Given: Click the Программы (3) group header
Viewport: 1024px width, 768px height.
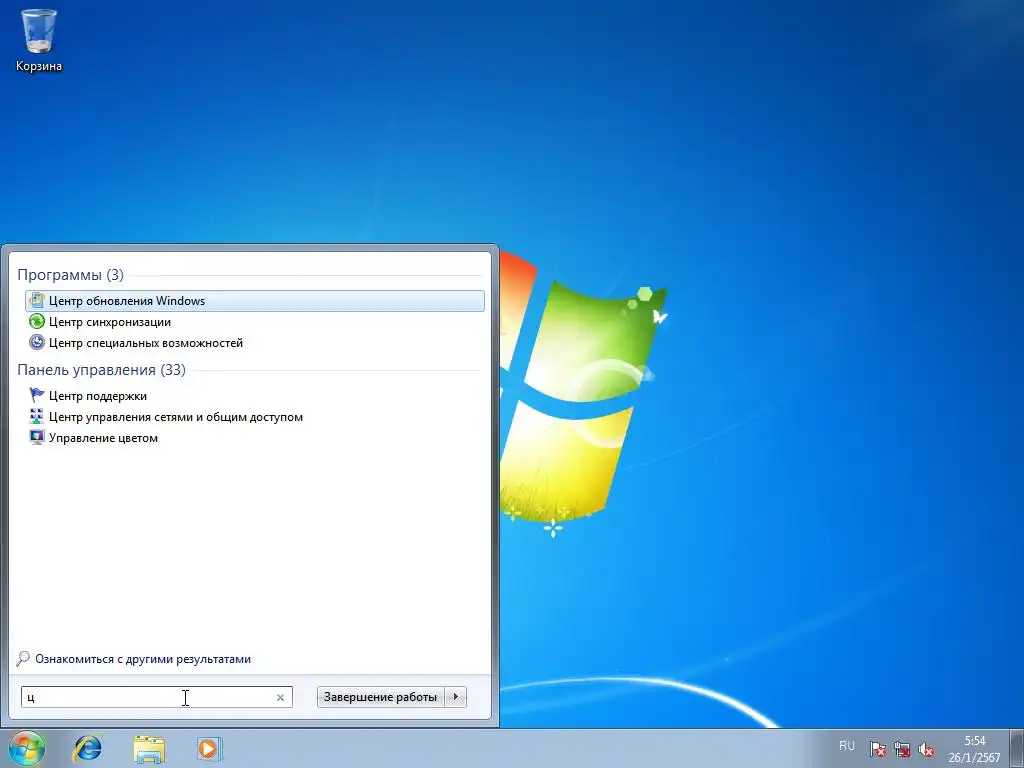Looking at the screenshot, I should (x=71, y=275).
